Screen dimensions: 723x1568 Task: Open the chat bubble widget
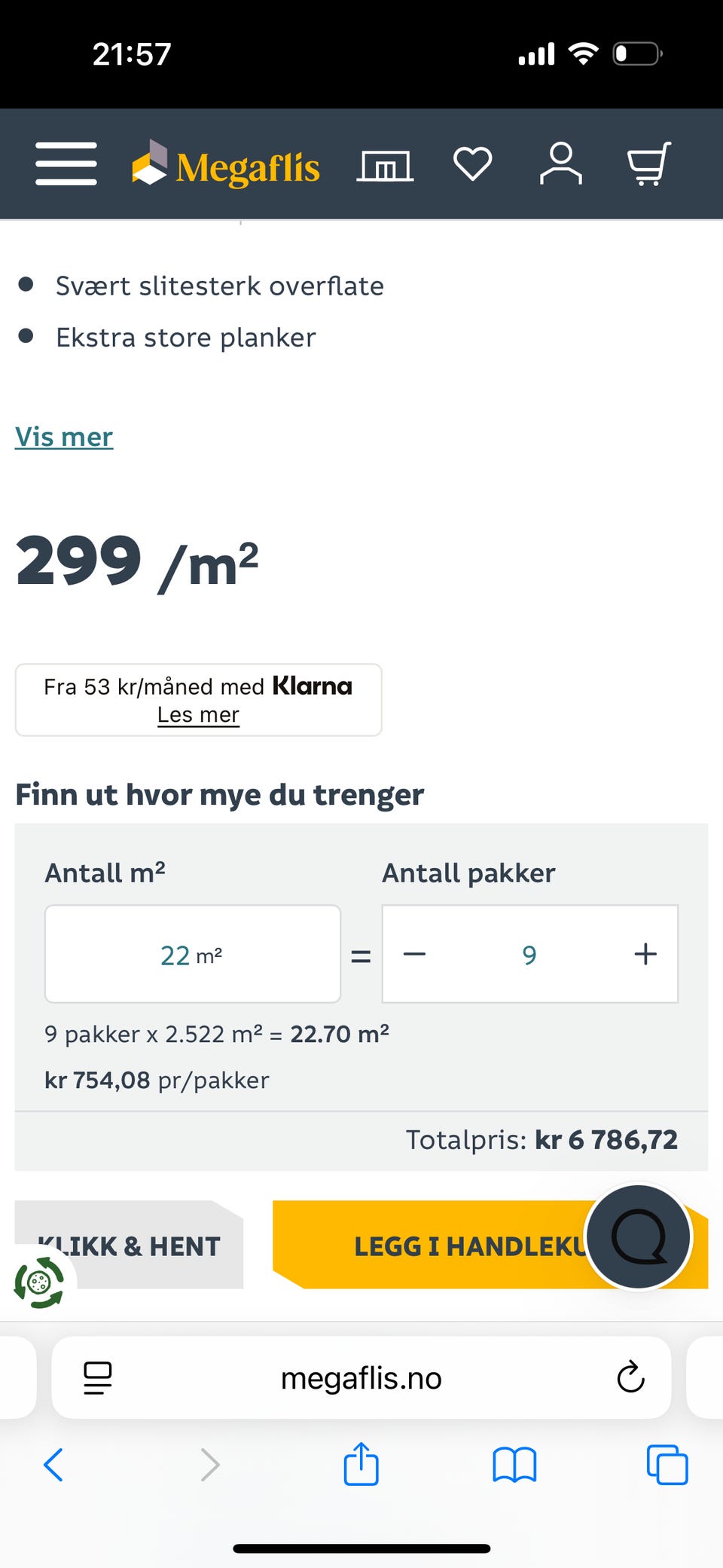coord(638,1237)
